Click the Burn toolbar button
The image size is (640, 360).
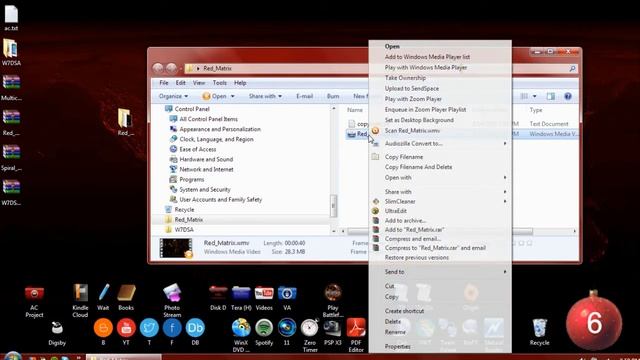(x=333, y=96)
